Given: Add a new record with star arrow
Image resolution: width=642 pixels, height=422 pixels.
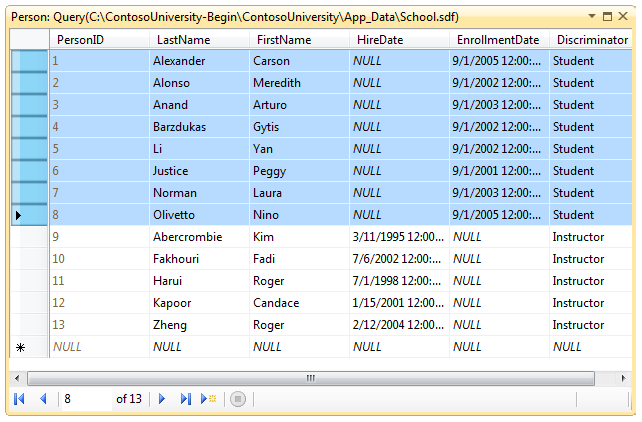Looking at the screenshot, I should 208,399.
